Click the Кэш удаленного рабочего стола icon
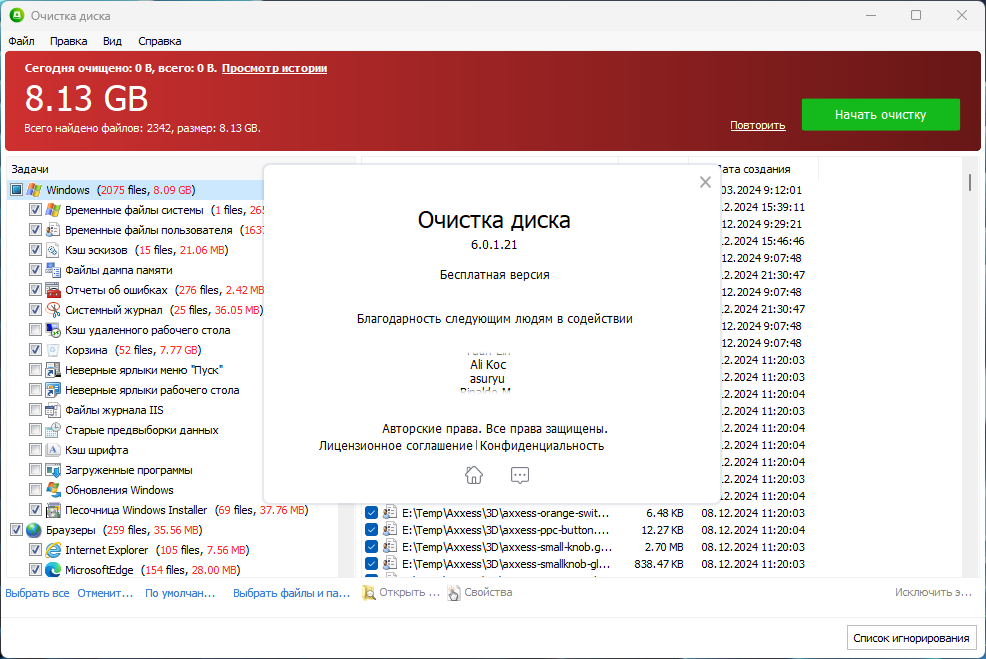The height and width of the screenshot is (659, 986). pyautogui.click(x=53, y=330)
